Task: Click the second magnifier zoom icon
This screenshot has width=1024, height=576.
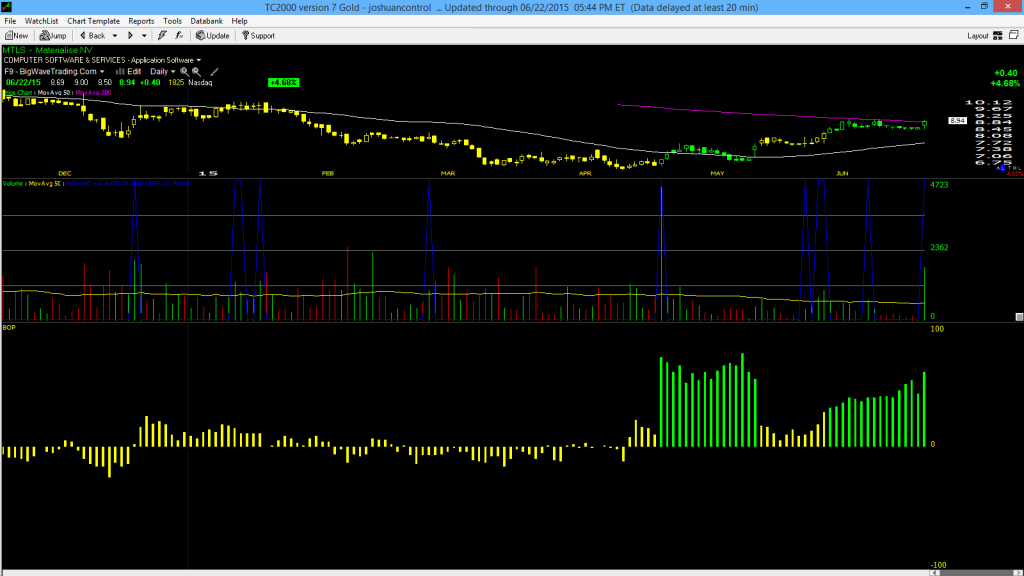Action: 197,72
